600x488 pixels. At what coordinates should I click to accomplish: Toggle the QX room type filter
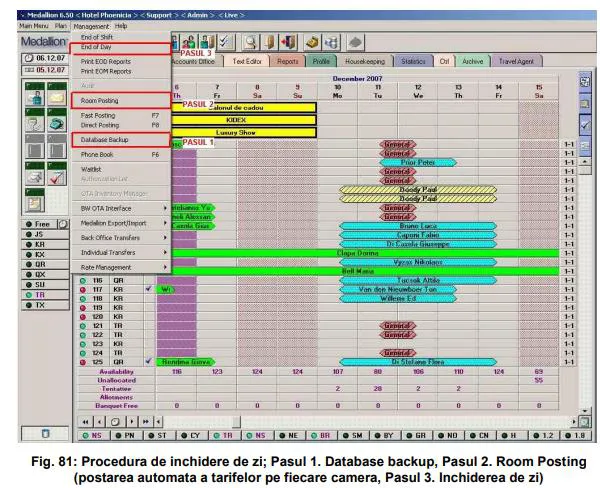(x=45, y=274)
